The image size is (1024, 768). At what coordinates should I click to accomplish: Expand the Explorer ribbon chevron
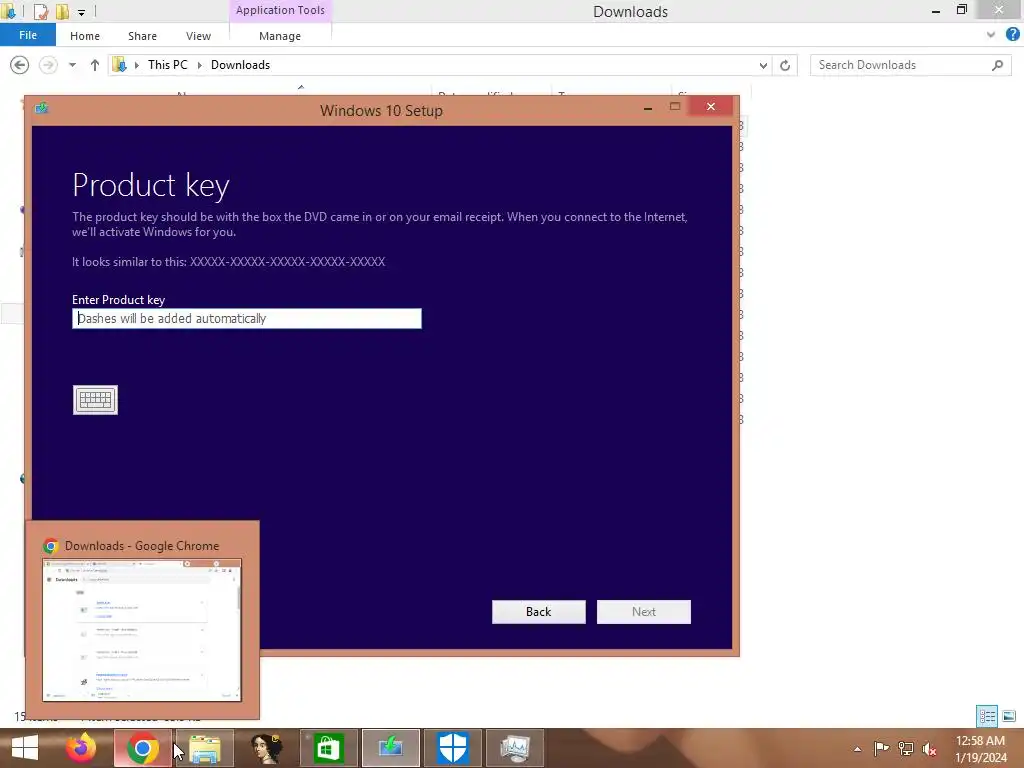991,35
